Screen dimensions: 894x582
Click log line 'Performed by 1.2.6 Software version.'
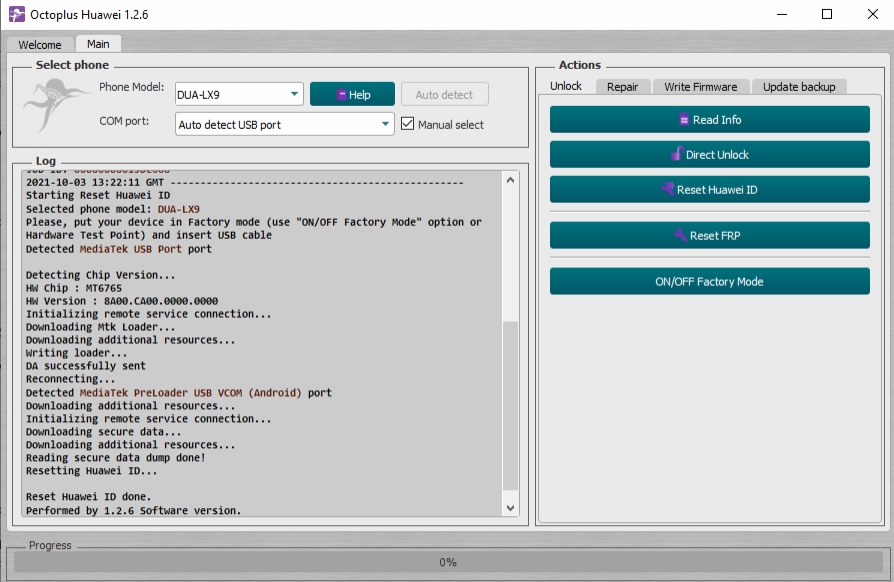pos(133,510)
